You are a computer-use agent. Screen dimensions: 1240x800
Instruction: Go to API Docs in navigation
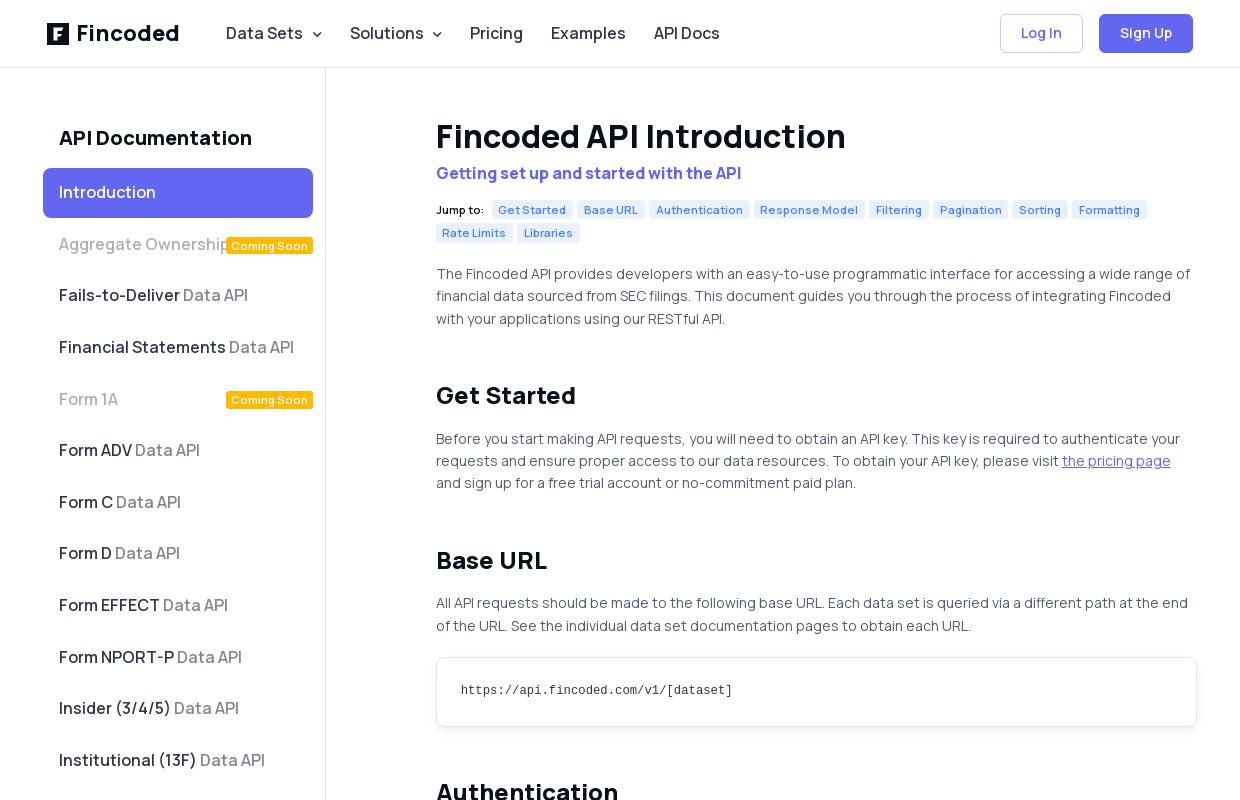[x=687, y=33]
